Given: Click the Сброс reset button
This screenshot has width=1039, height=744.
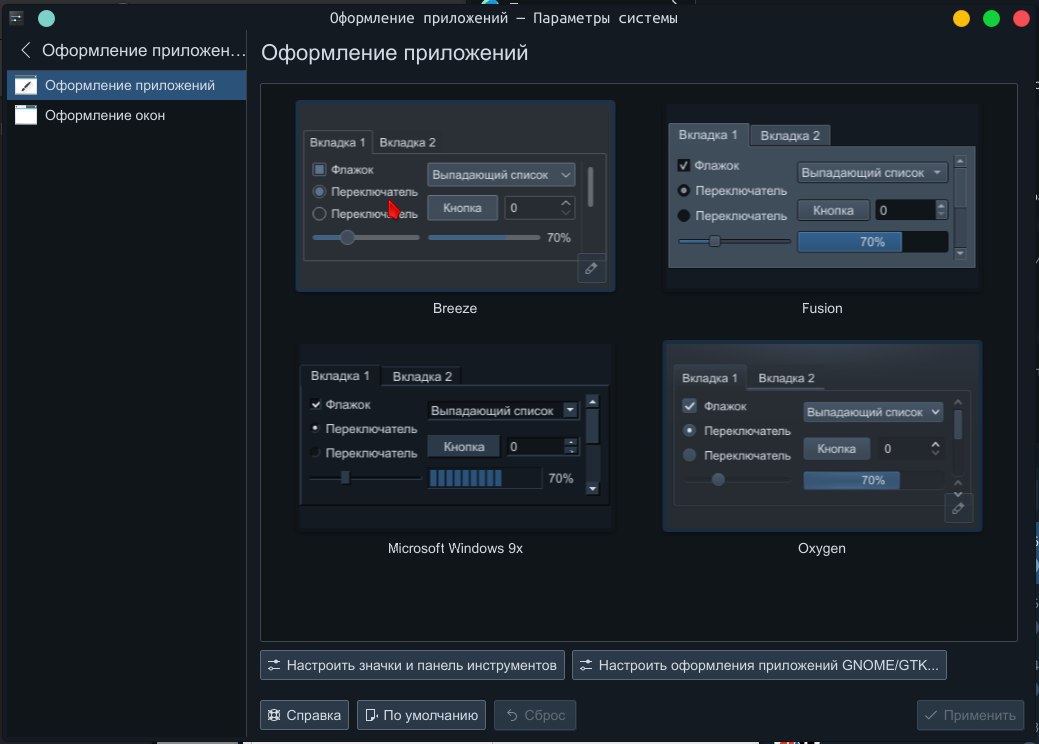Looking at the screenshot, I should [x=535, y=716].
